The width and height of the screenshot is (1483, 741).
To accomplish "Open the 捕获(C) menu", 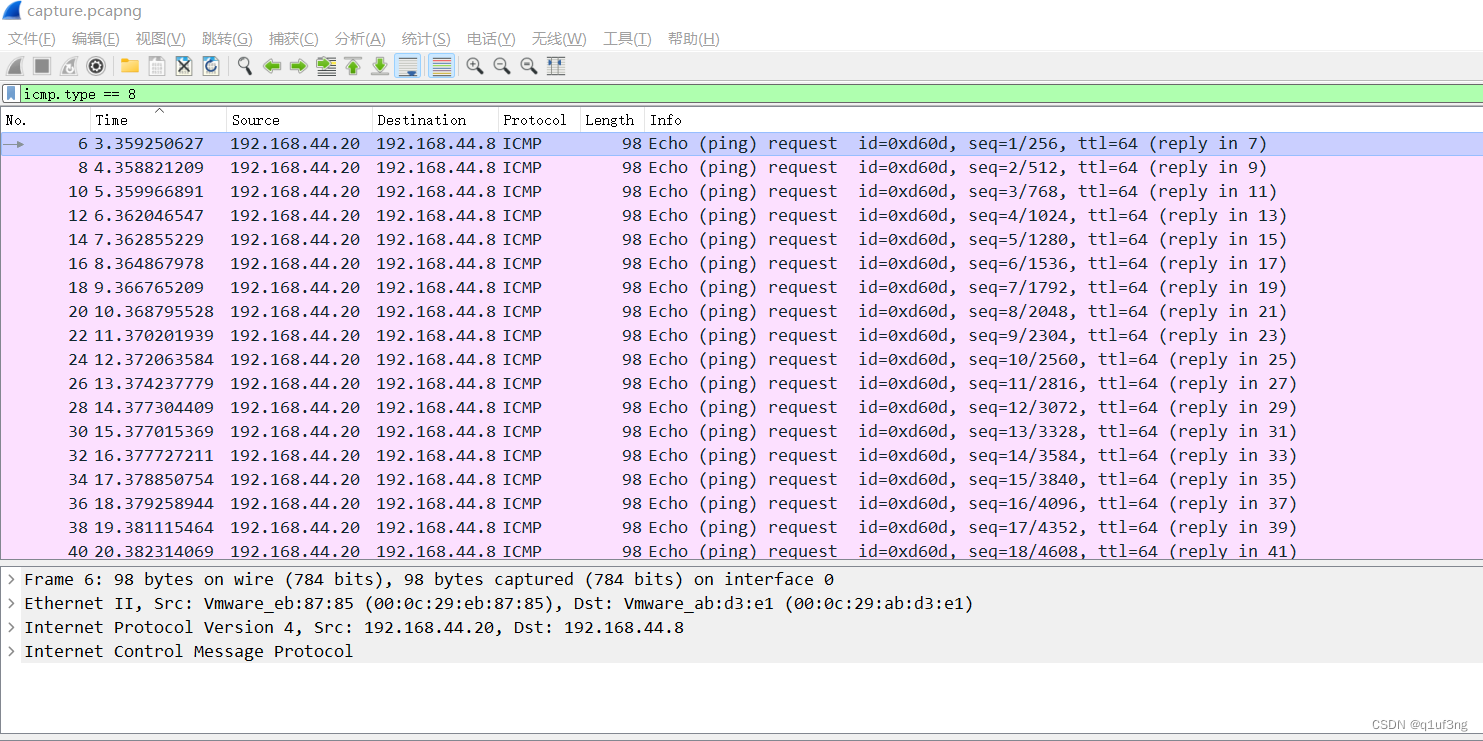I will 293,39.
